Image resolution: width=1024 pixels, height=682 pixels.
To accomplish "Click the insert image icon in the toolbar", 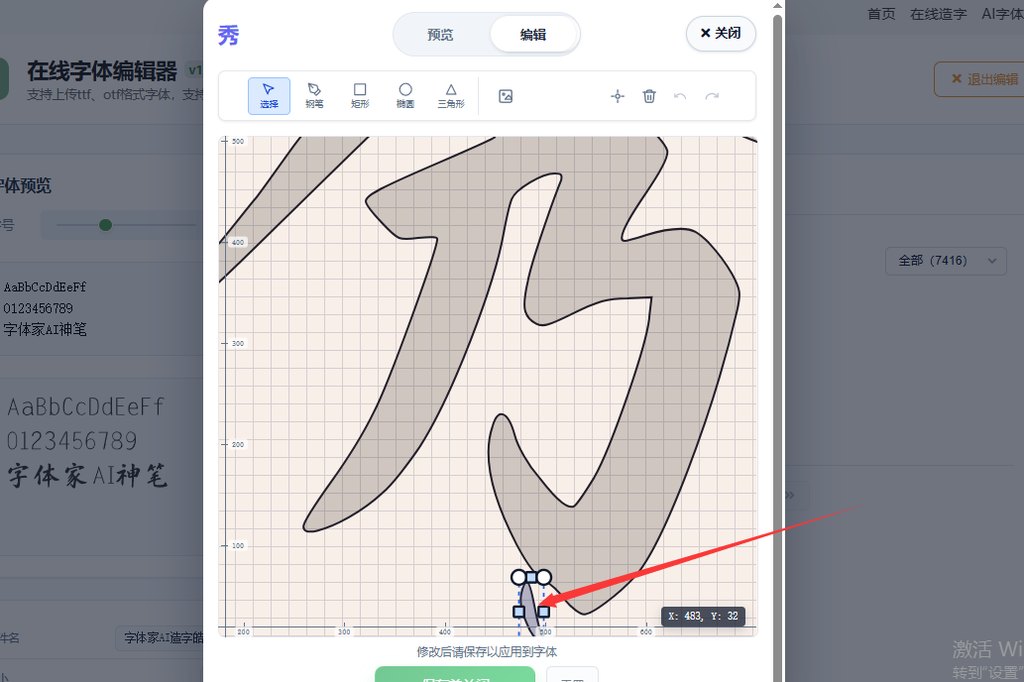I will click(x=505, y=95).
